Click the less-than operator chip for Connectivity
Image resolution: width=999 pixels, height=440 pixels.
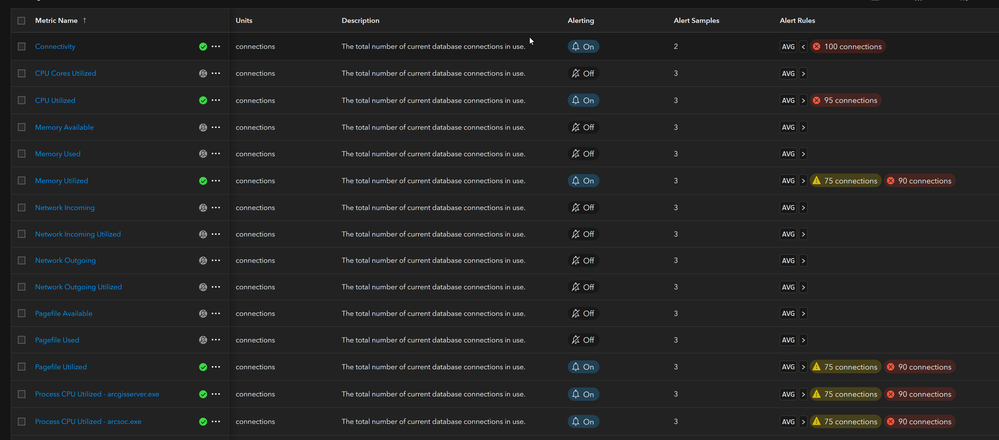coord(804,47)
